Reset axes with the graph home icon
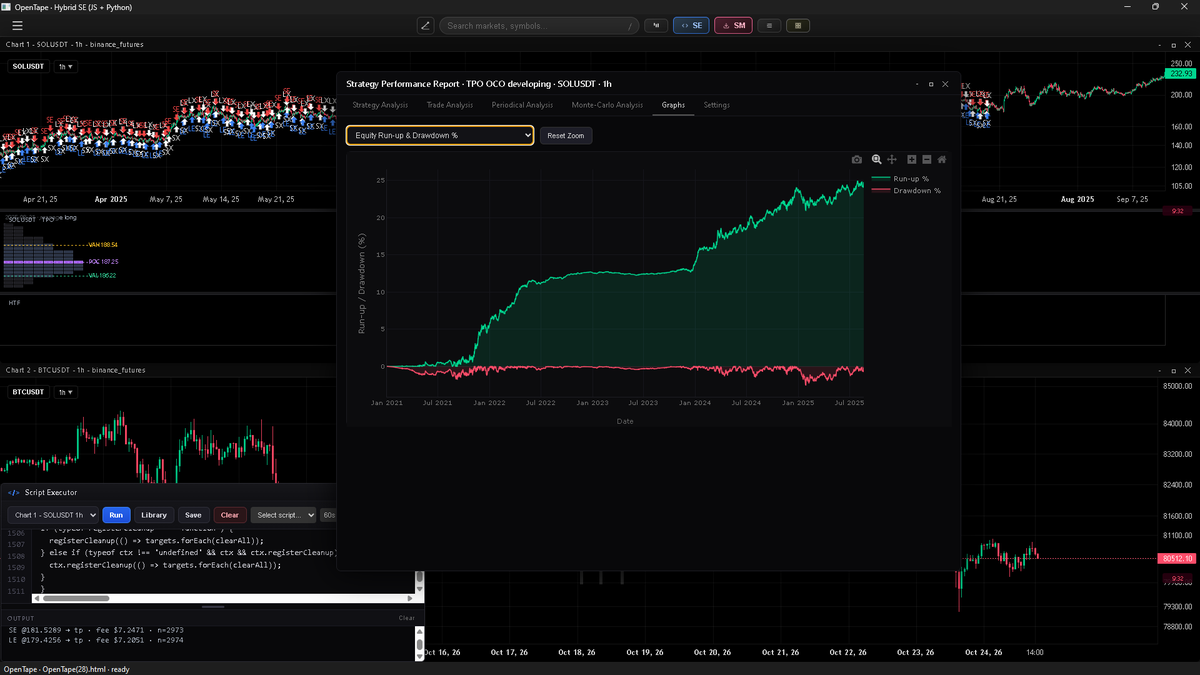Image resolution: width=1200 pixels, height=675 pixels. click(x=942, y=159)
